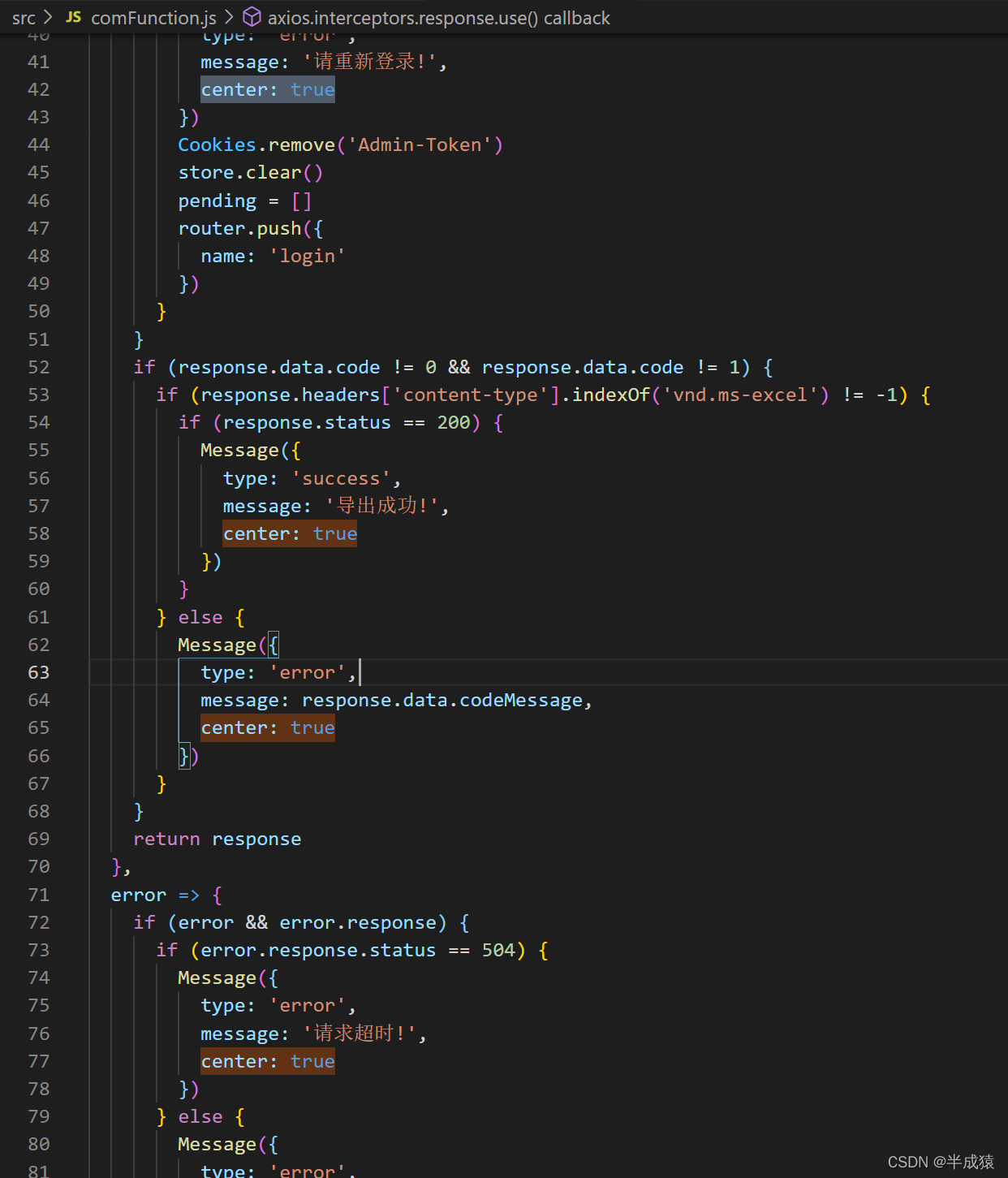Click '请重新登录!' string on line 41
Screen dimensions: 1008x1178
[371, 62]
